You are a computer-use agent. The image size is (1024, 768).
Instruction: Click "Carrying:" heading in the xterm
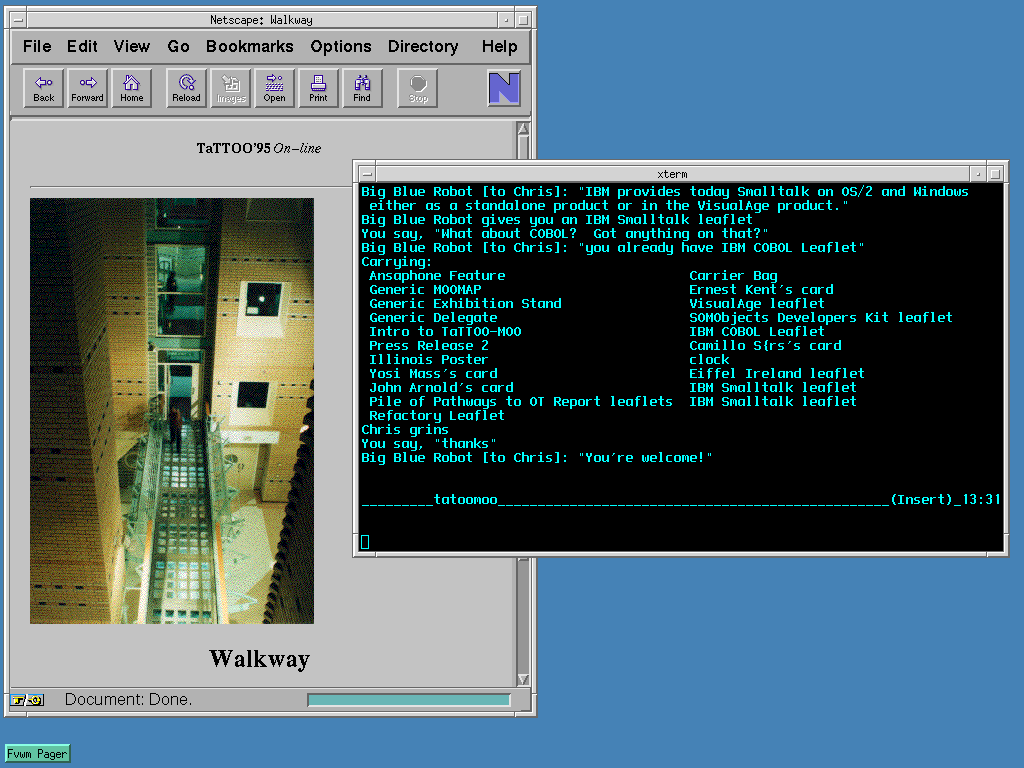pos(396,262)
